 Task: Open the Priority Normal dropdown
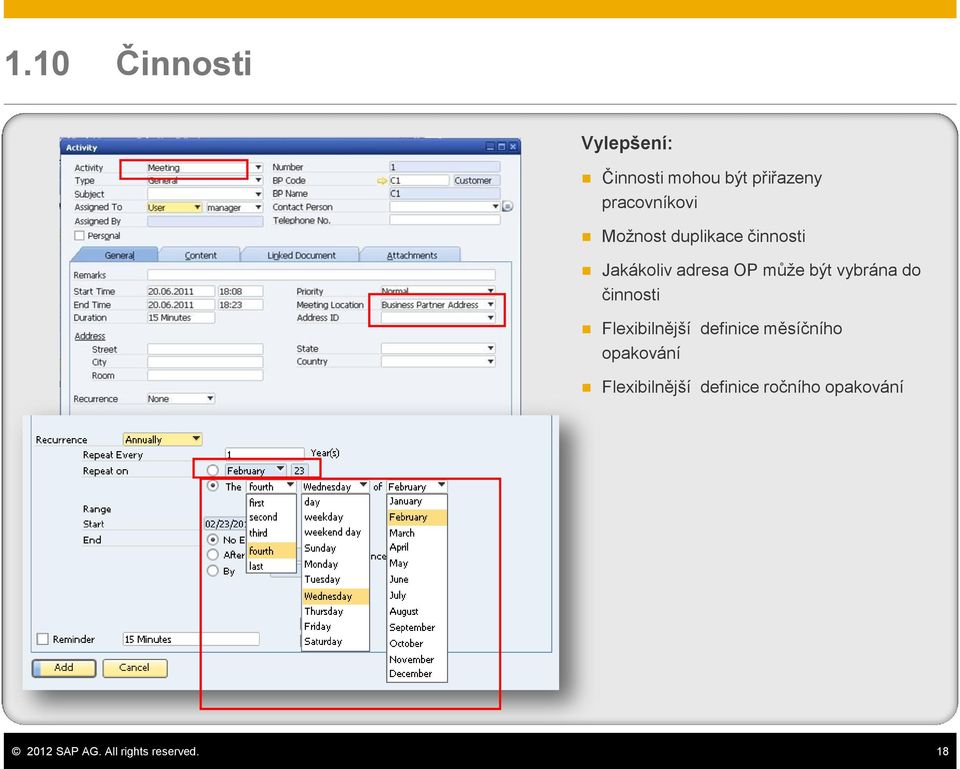click(x=490, y=291)
